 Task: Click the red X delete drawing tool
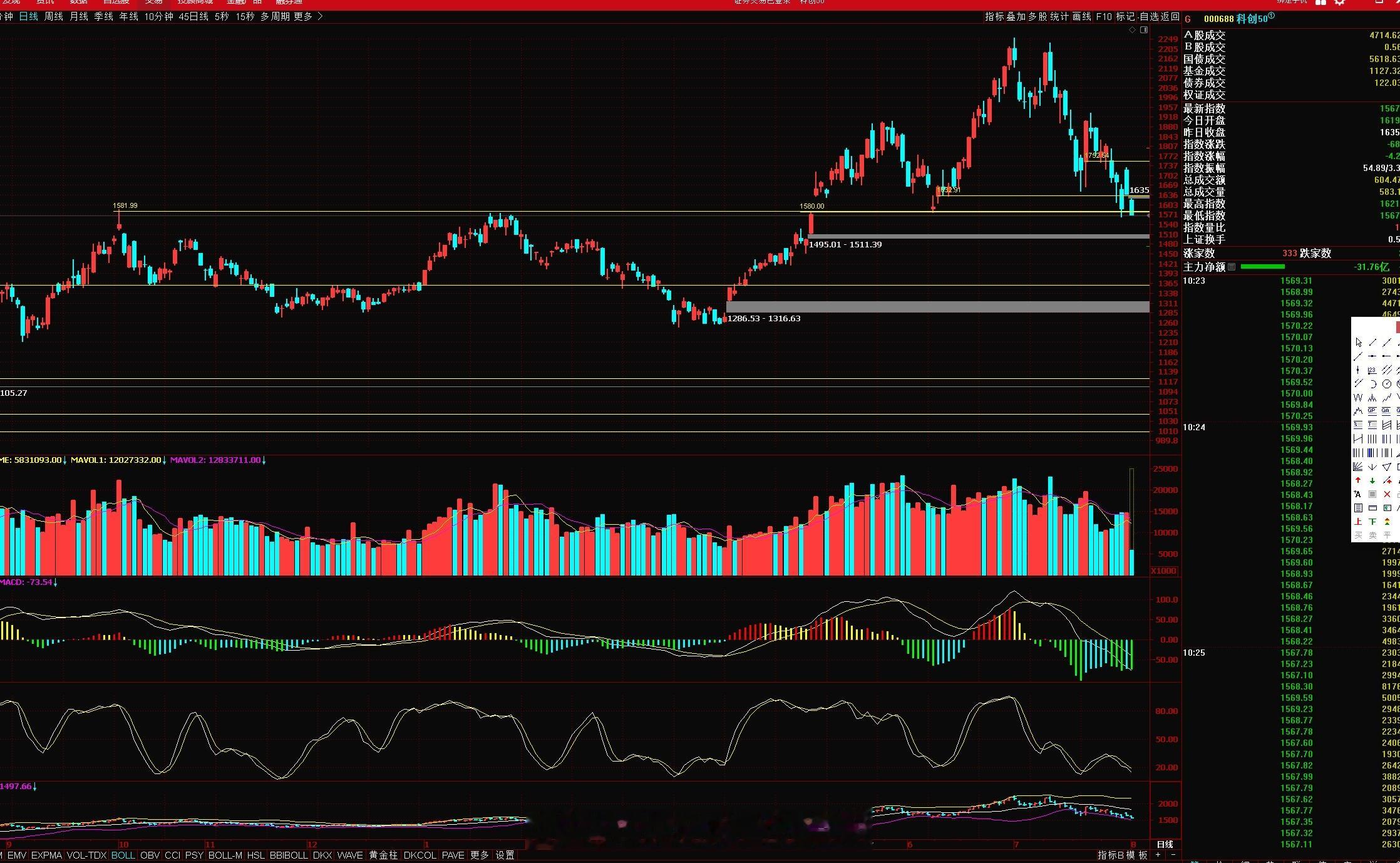[1387, 494]
